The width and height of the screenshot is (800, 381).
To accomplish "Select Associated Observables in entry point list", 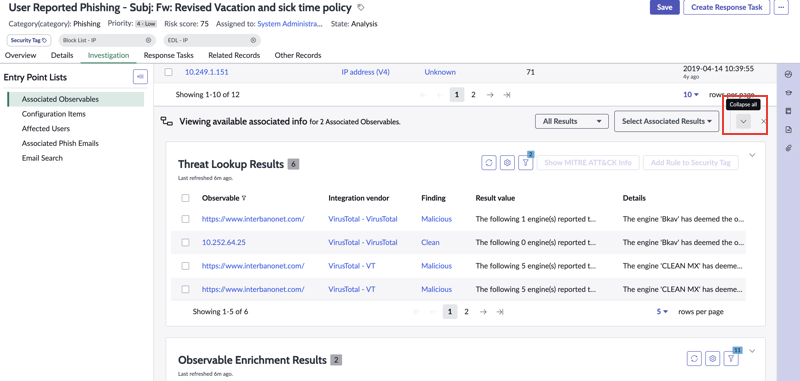I will [x=76, y=99].
